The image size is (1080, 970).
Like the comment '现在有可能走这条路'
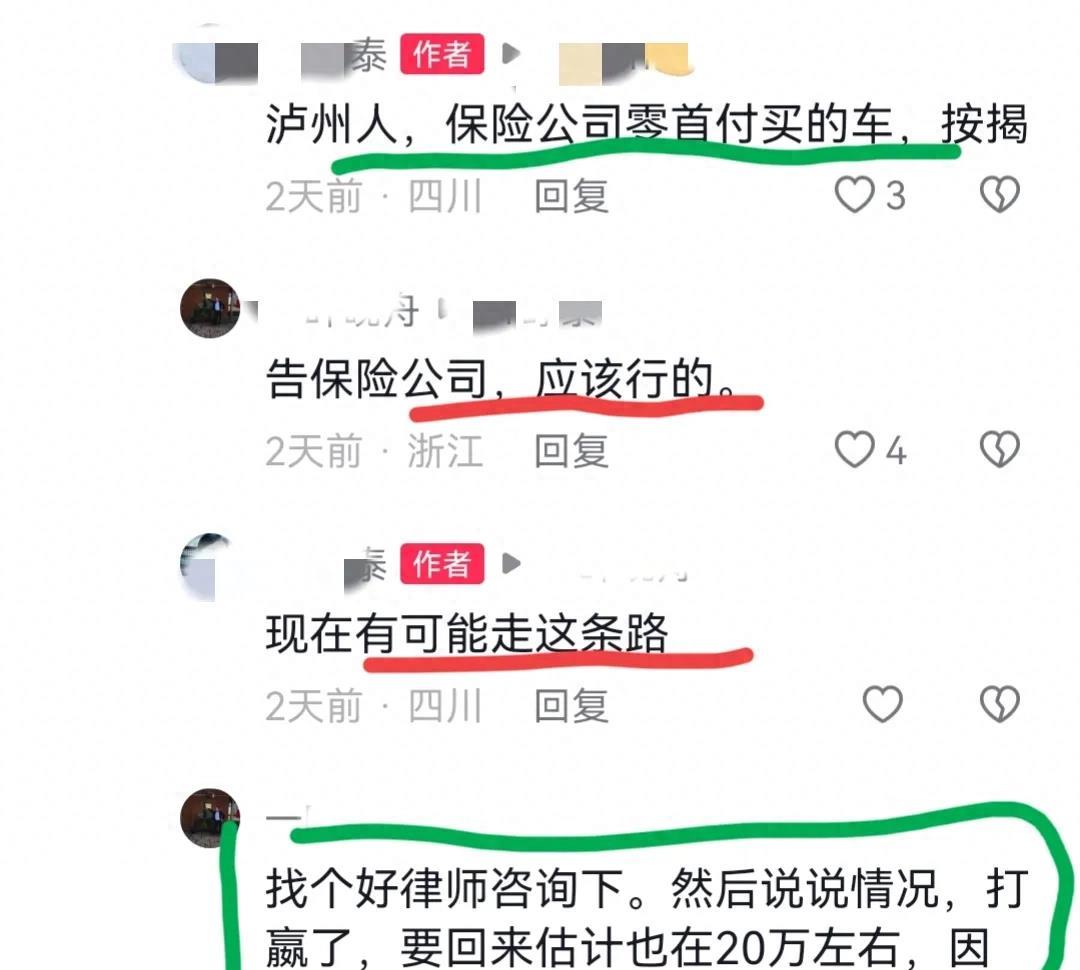[882, 705]
